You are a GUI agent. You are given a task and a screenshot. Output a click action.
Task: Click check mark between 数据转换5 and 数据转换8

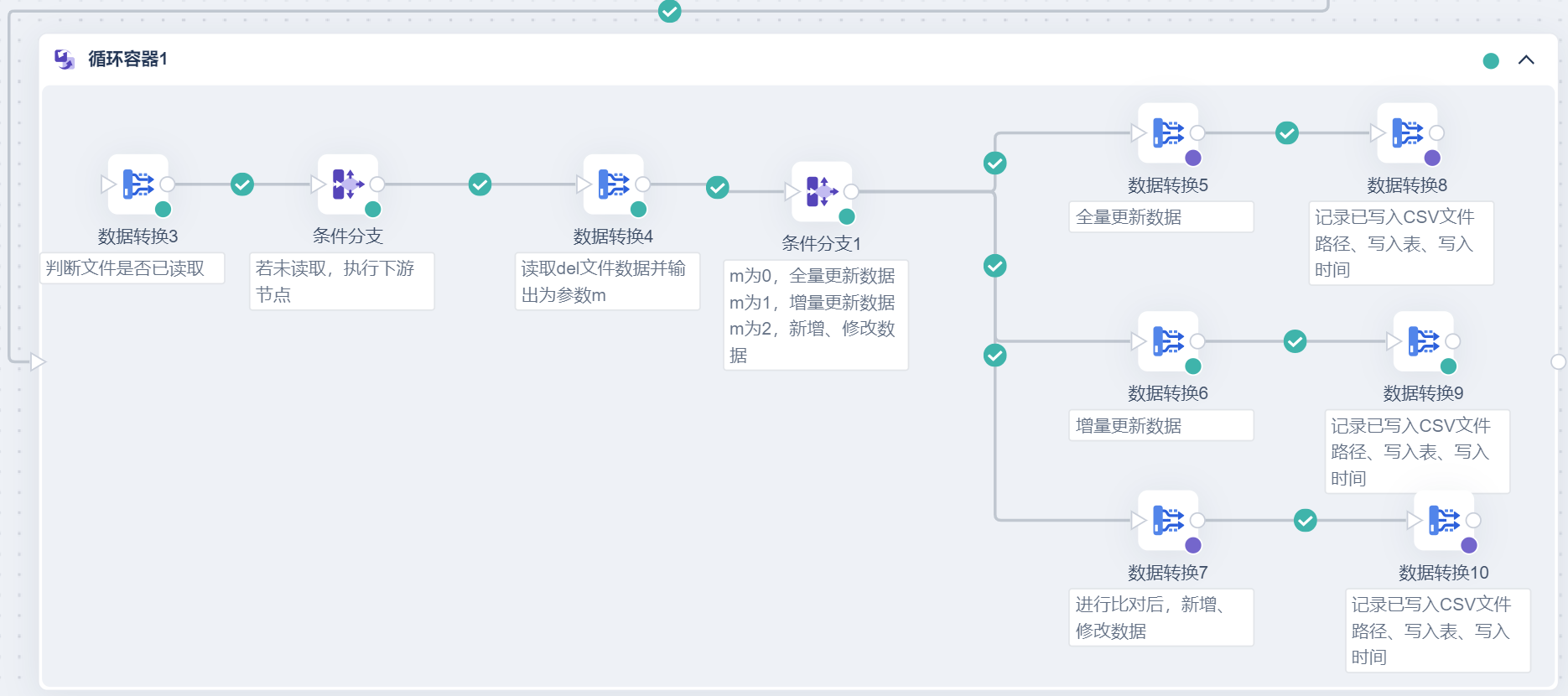pyautogui.click(x=1287, y=132)
